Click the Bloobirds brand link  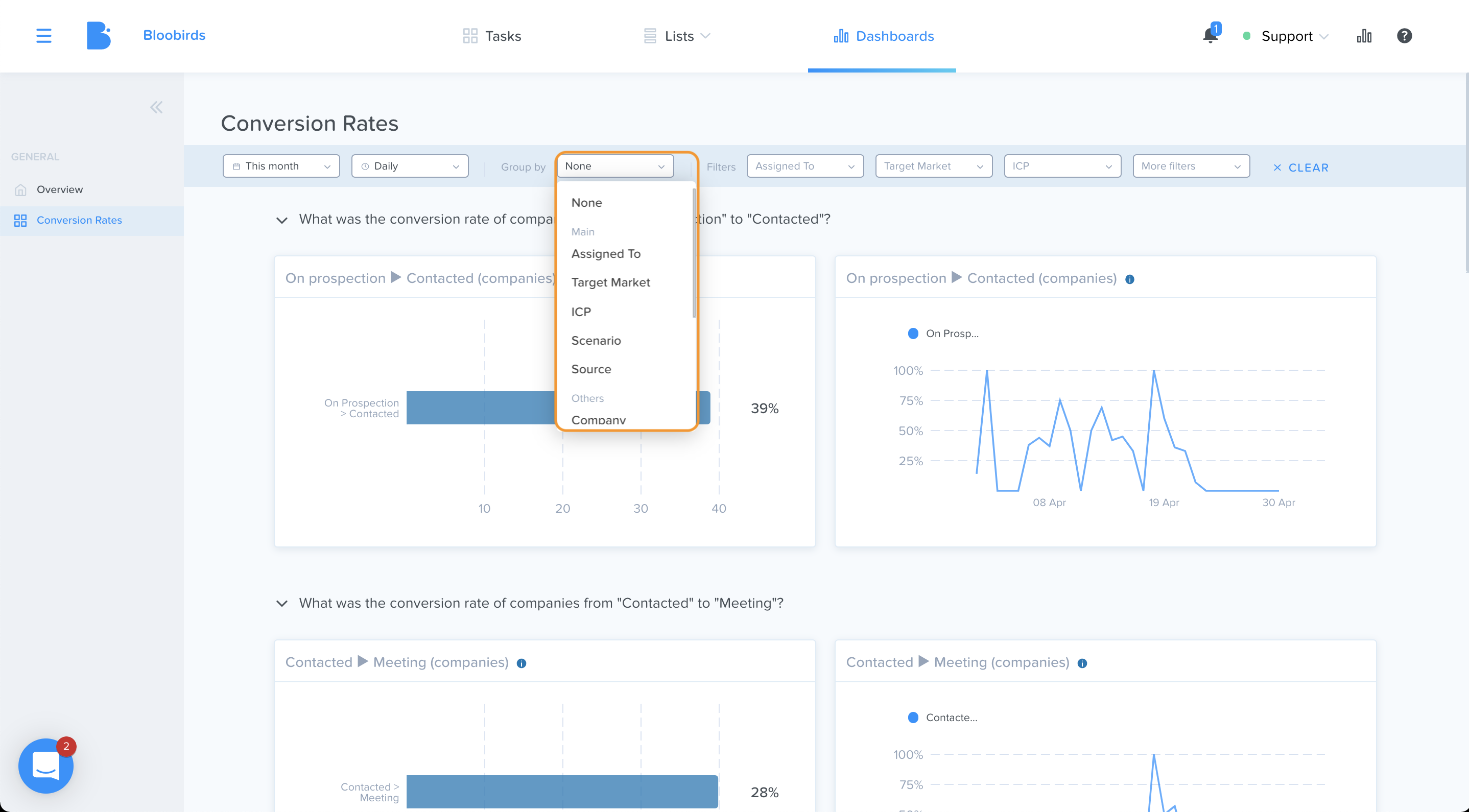click(174, 35)
